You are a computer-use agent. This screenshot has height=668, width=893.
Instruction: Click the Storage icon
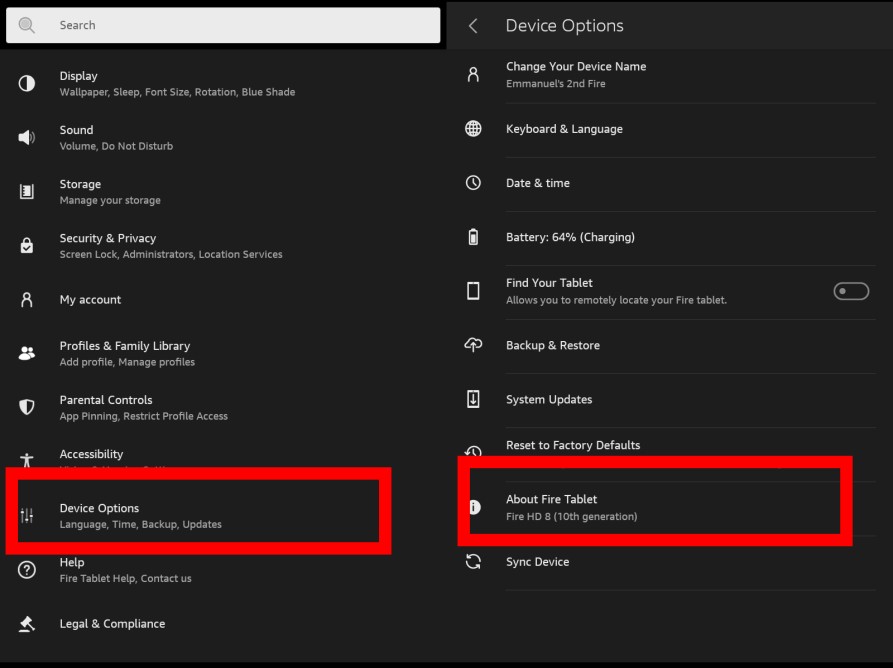tap(27, 191)
